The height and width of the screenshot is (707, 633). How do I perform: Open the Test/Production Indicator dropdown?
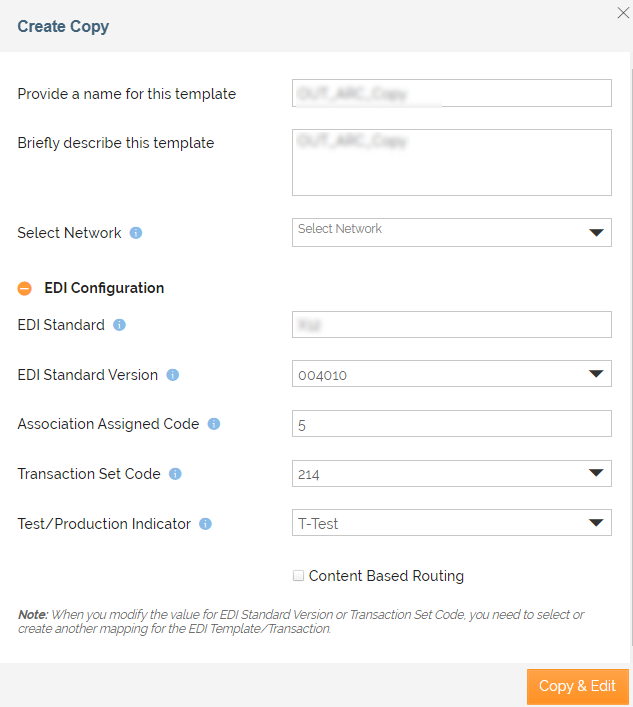coord(451,523)
